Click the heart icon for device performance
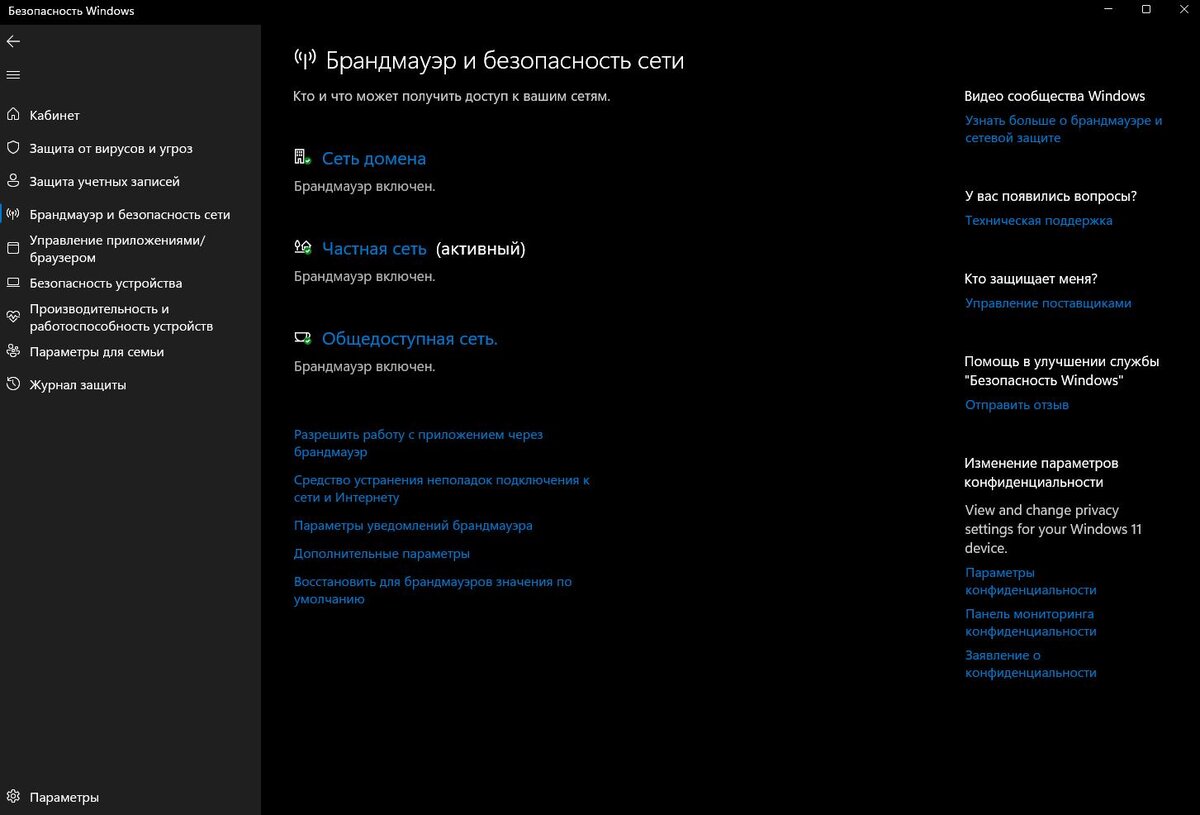1200x815 pixels. pyautogui.click(x=13, y=317)
